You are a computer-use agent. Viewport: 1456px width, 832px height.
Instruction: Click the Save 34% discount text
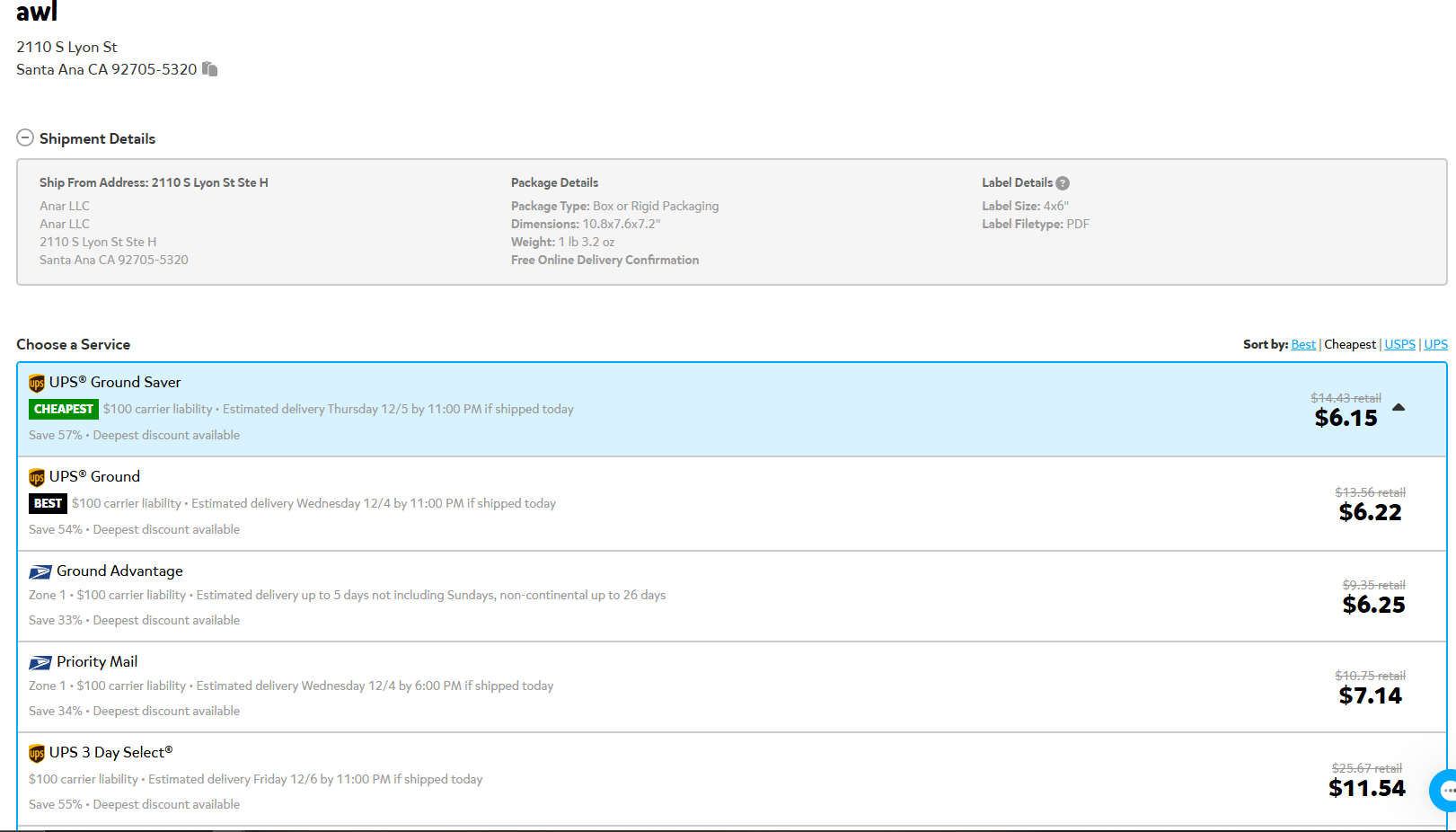pos(56,712)
